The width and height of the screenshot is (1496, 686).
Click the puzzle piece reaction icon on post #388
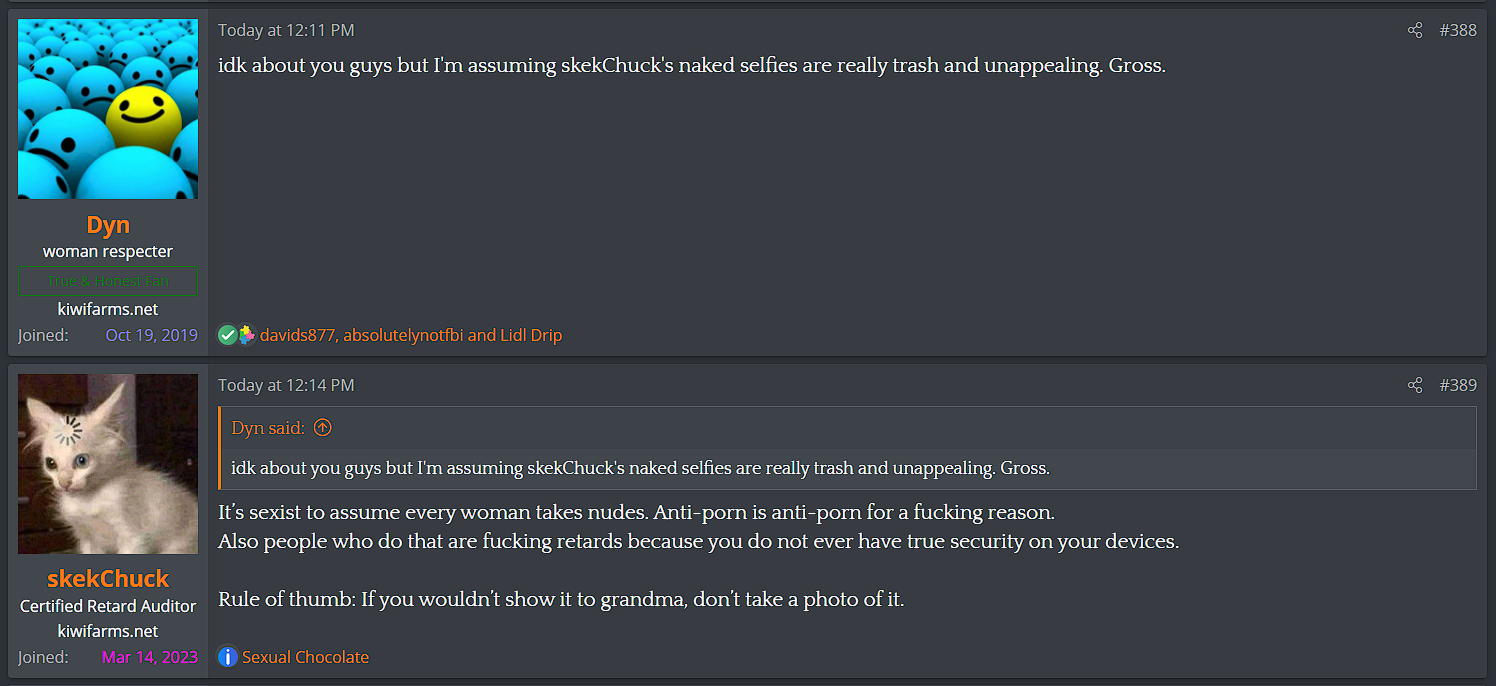point(246,336)
